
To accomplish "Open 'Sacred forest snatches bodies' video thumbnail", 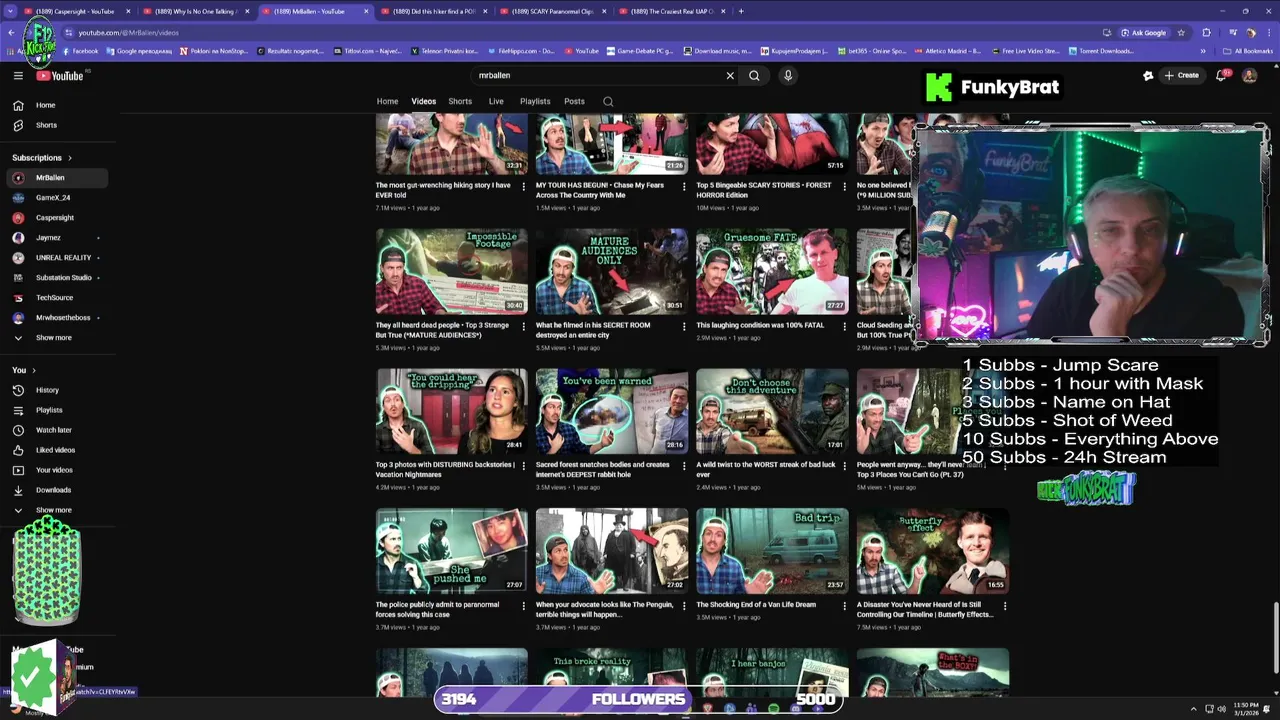I will (612, 411).
